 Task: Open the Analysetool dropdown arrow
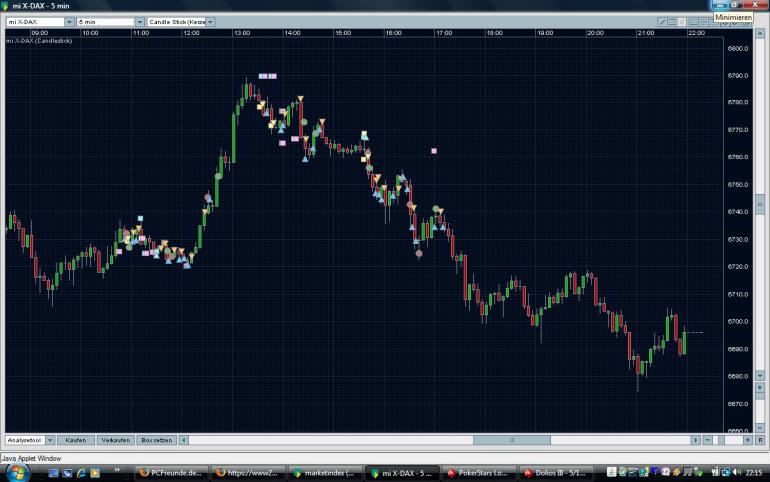50,440
